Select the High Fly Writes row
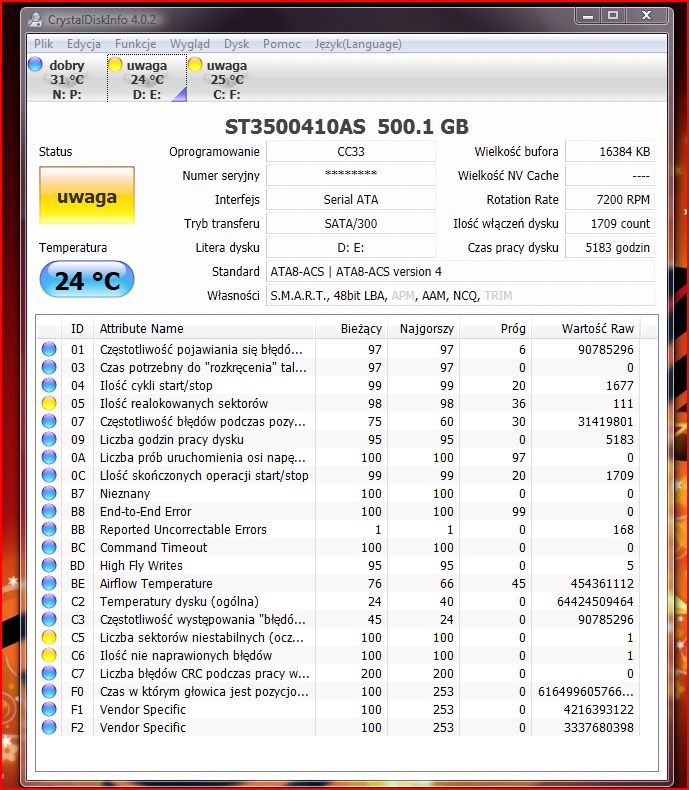Screen dimensions: 689x790 [338, 565]
